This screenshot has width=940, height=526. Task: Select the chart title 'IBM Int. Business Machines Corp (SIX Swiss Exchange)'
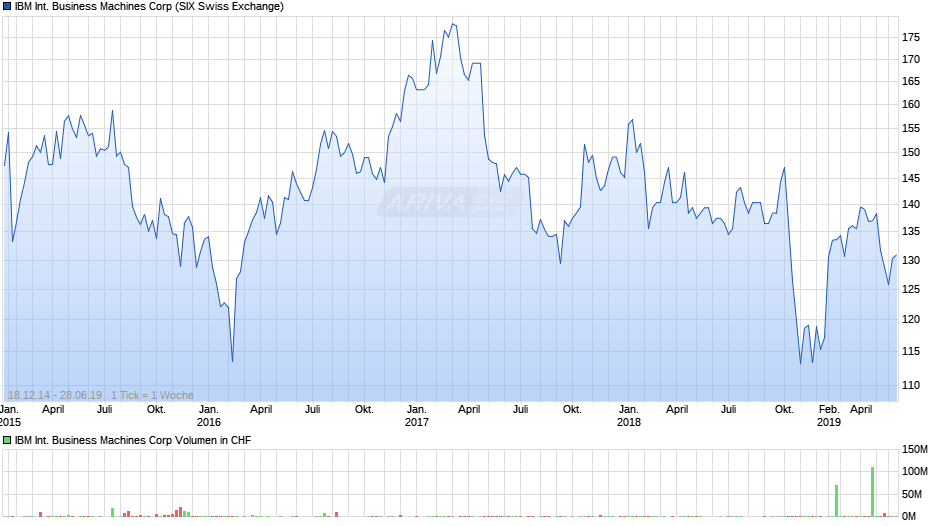(x=149, y=7)
